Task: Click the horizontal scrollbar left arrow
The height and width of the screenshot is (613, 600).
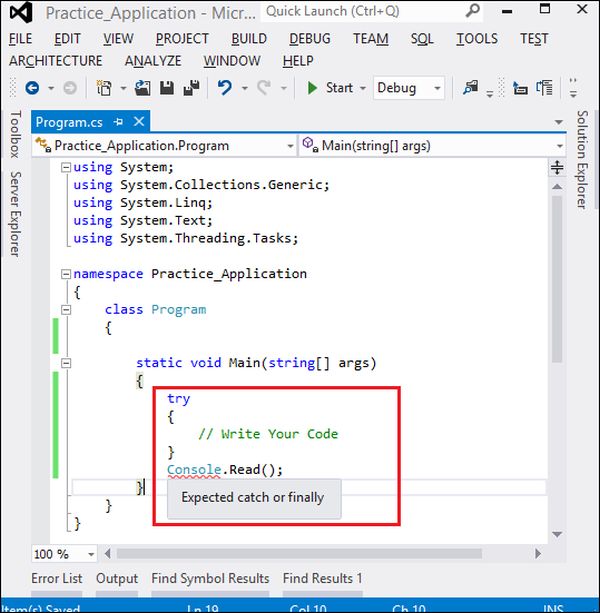Action: [x=108, y=554]
